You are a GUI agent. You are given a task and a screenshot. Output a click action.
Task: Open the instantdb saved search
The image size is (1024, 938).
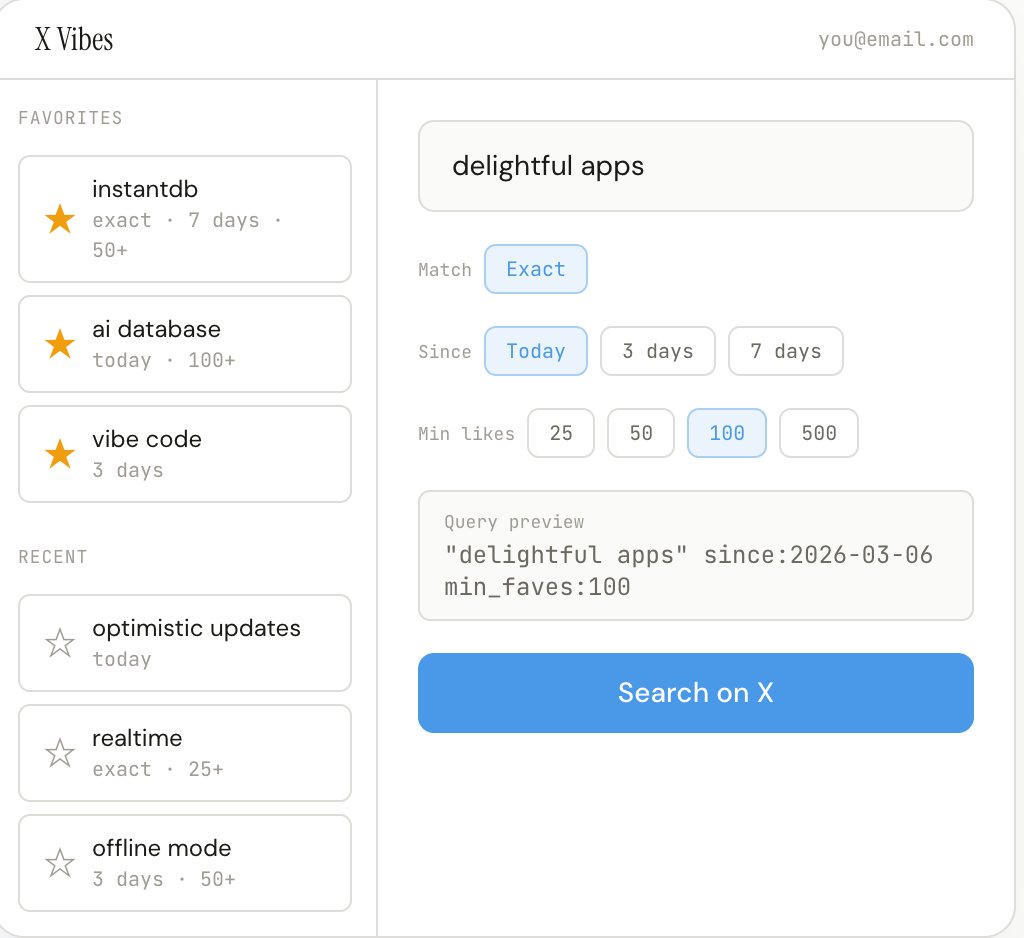click(185, 219)
